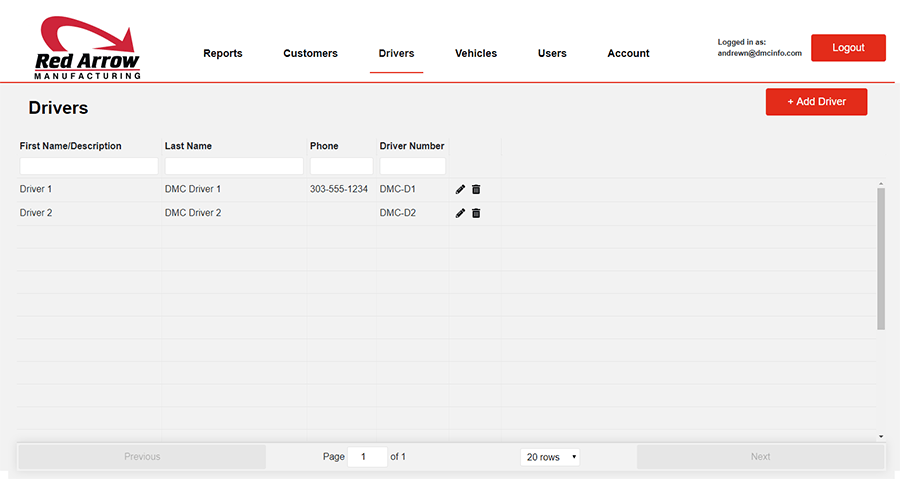Focus the Last Name filter input
This screenshot has height=479, width=900.
pos(234,166)
